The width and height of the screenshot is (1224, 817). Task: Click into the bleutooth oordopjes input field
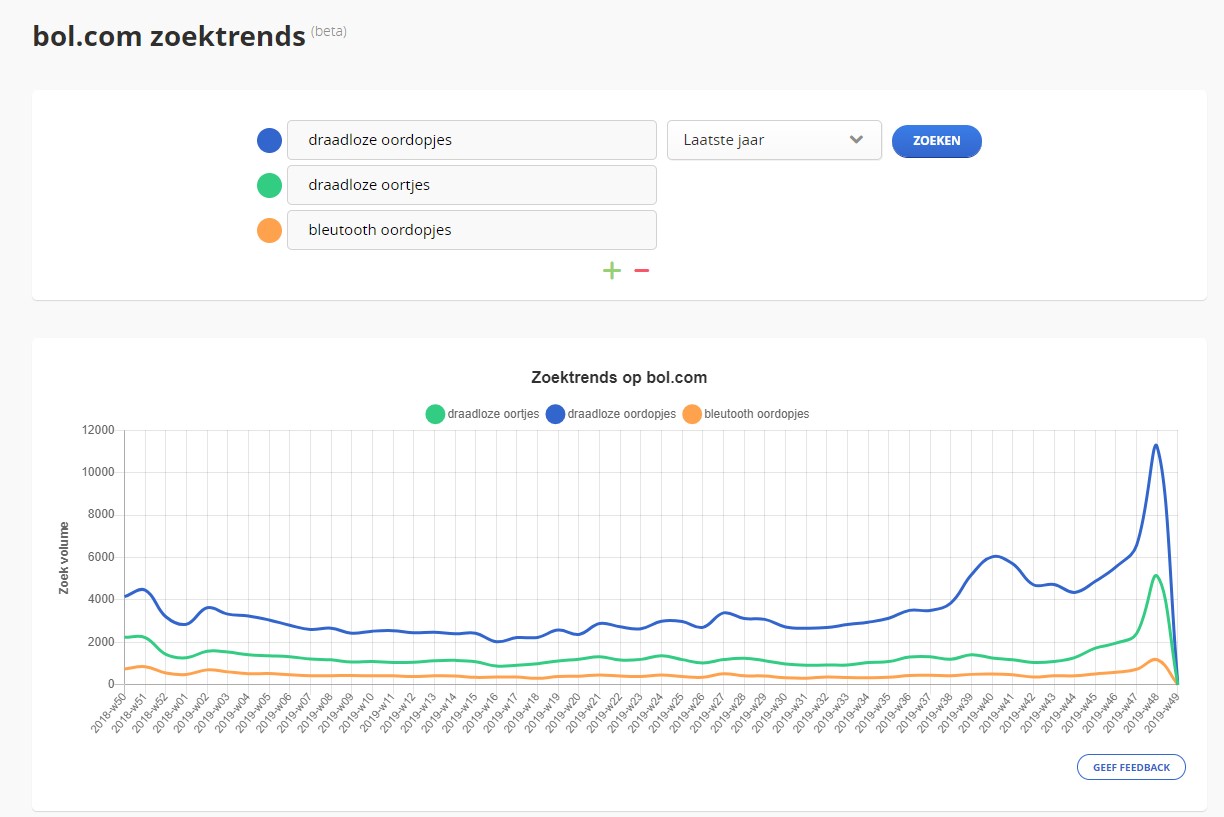click(x=471, y=230)
